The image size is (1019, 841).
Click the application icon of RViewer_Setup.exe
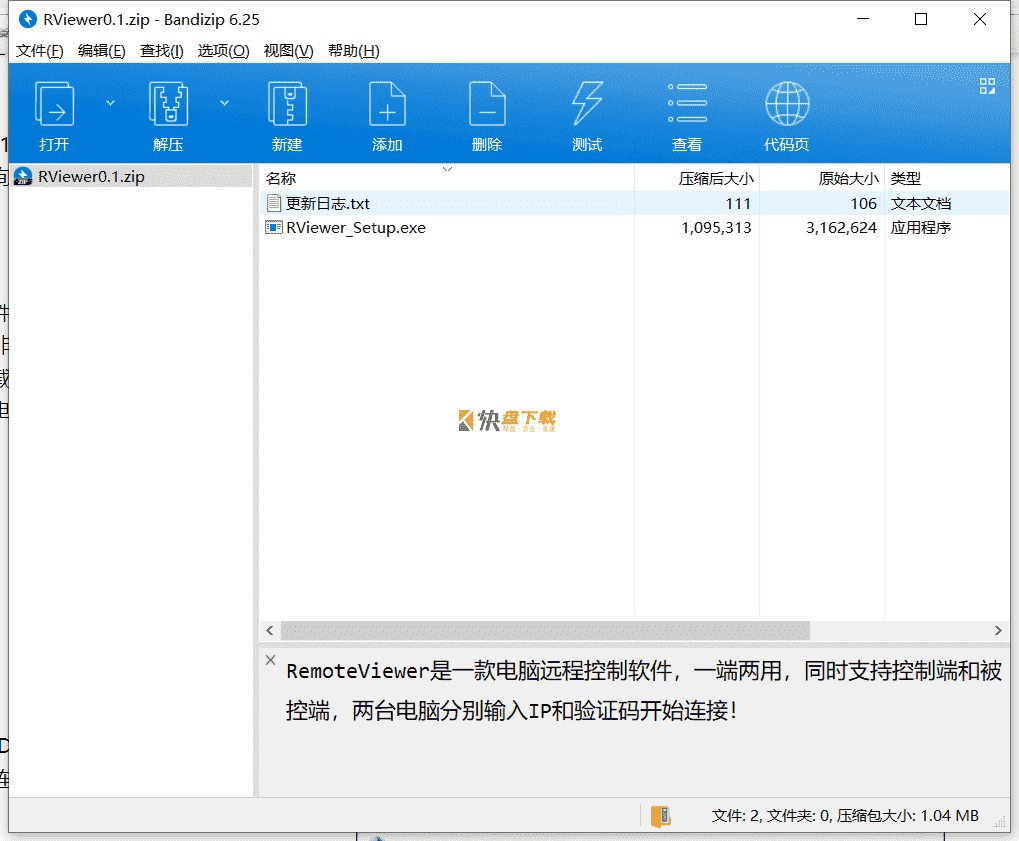274,227
